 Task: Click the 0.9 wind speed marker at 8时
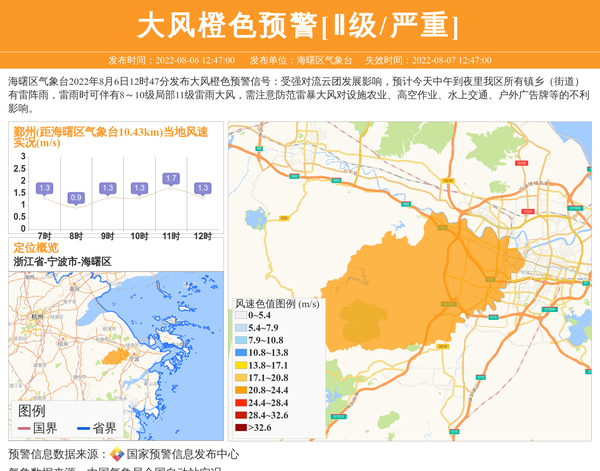coord(75,198)
